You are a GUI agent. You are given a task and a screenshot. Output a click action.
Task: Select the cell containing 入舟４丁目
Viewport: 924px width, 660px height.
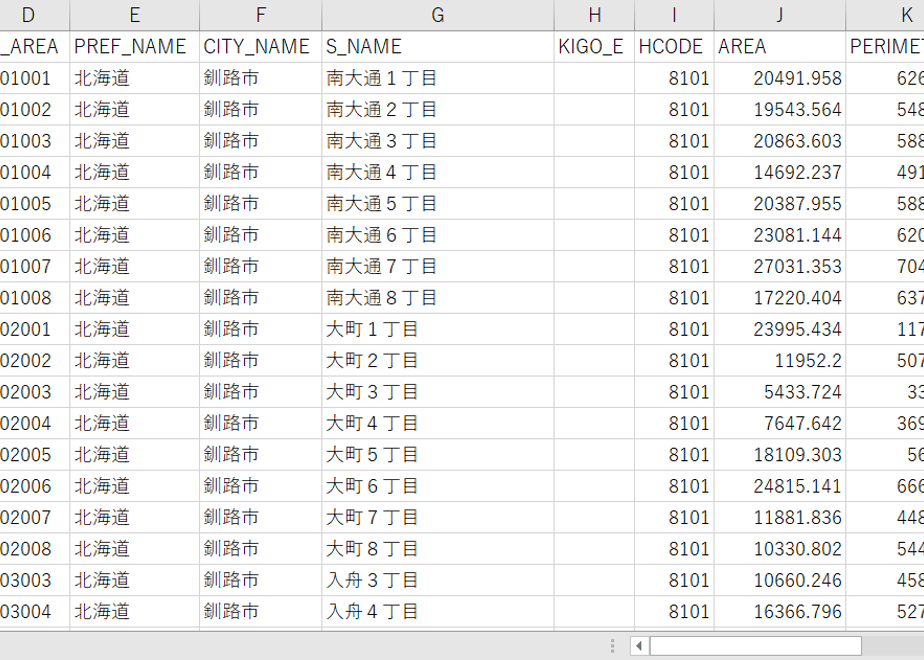(437, 611)
